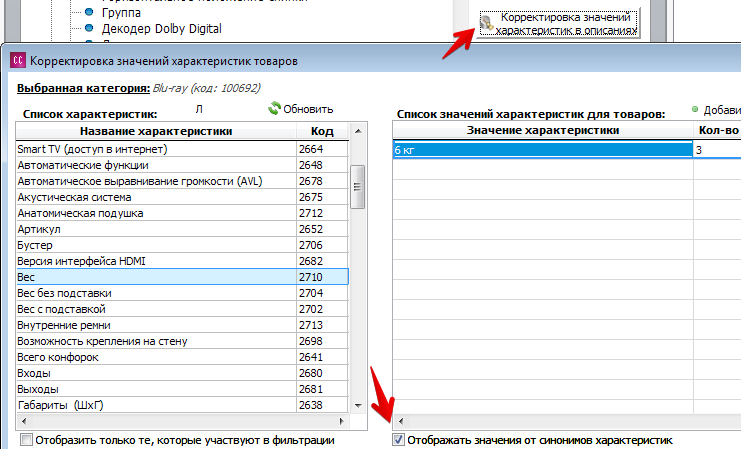
Task: Click the right arrow of the characteristics horizontal scrollbar
Action: coord(342,421)
